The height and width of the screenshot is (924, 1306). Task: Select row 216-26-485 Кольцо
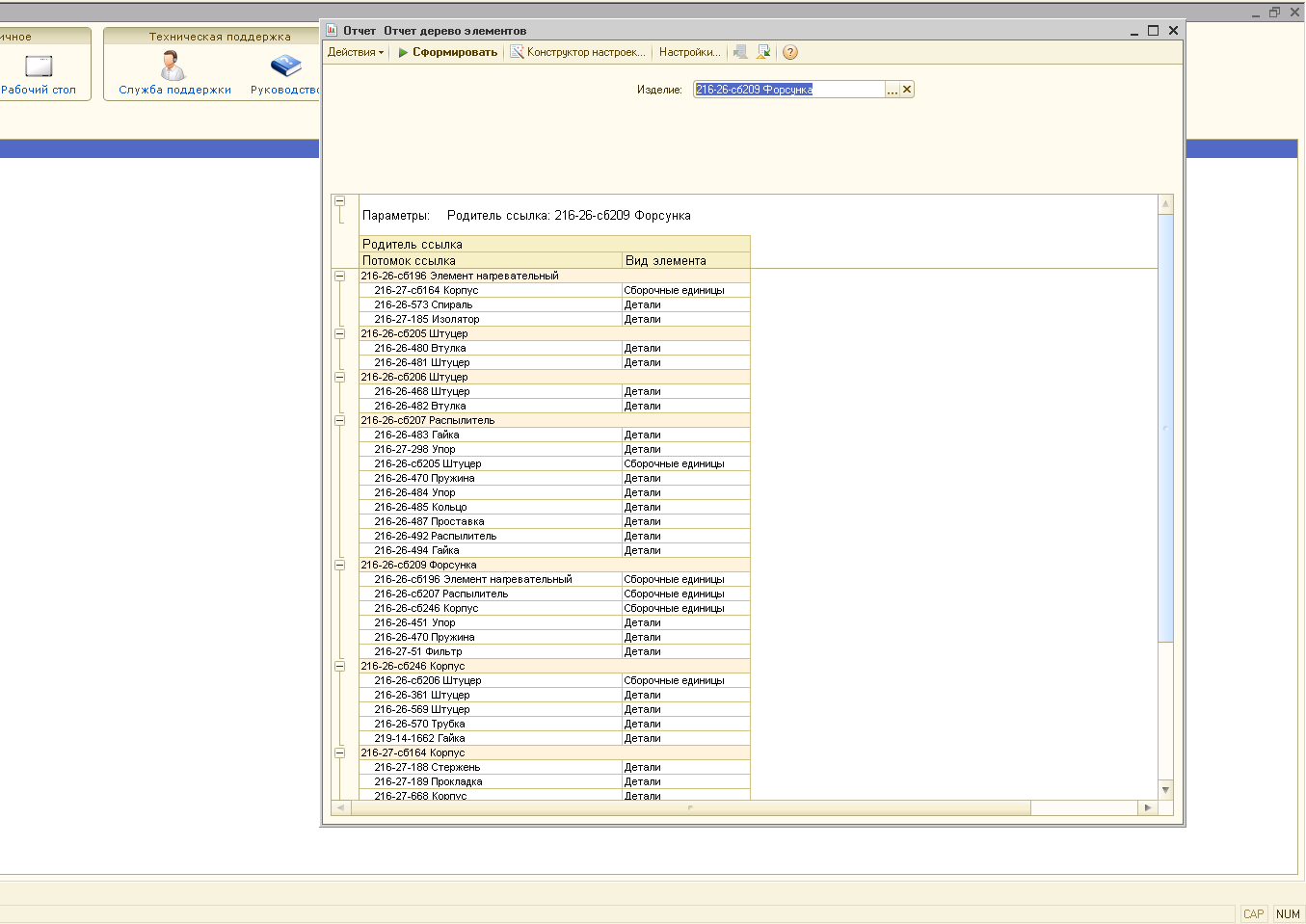[554, 507]
